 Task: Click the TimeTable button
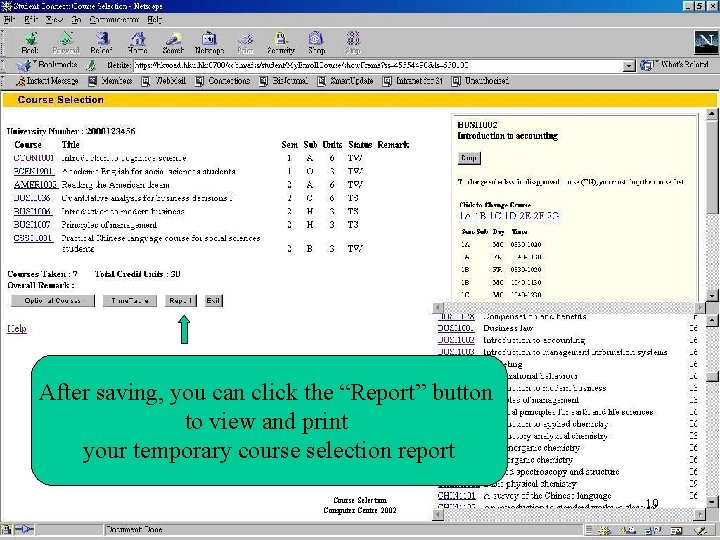(x=129, y=301)
